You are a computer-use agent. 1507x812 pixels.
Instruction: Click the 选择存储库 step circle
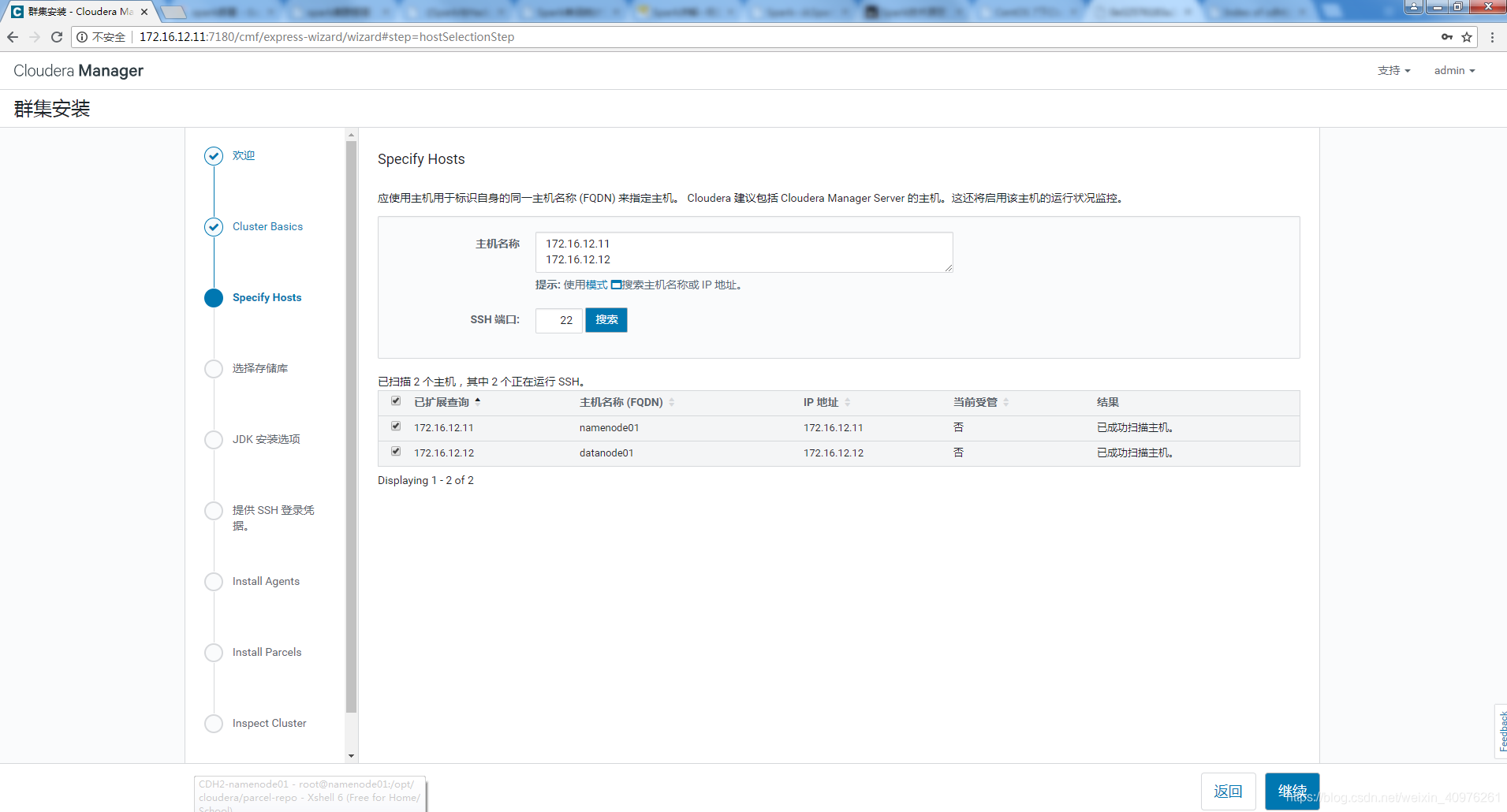[x=214, y=369]
